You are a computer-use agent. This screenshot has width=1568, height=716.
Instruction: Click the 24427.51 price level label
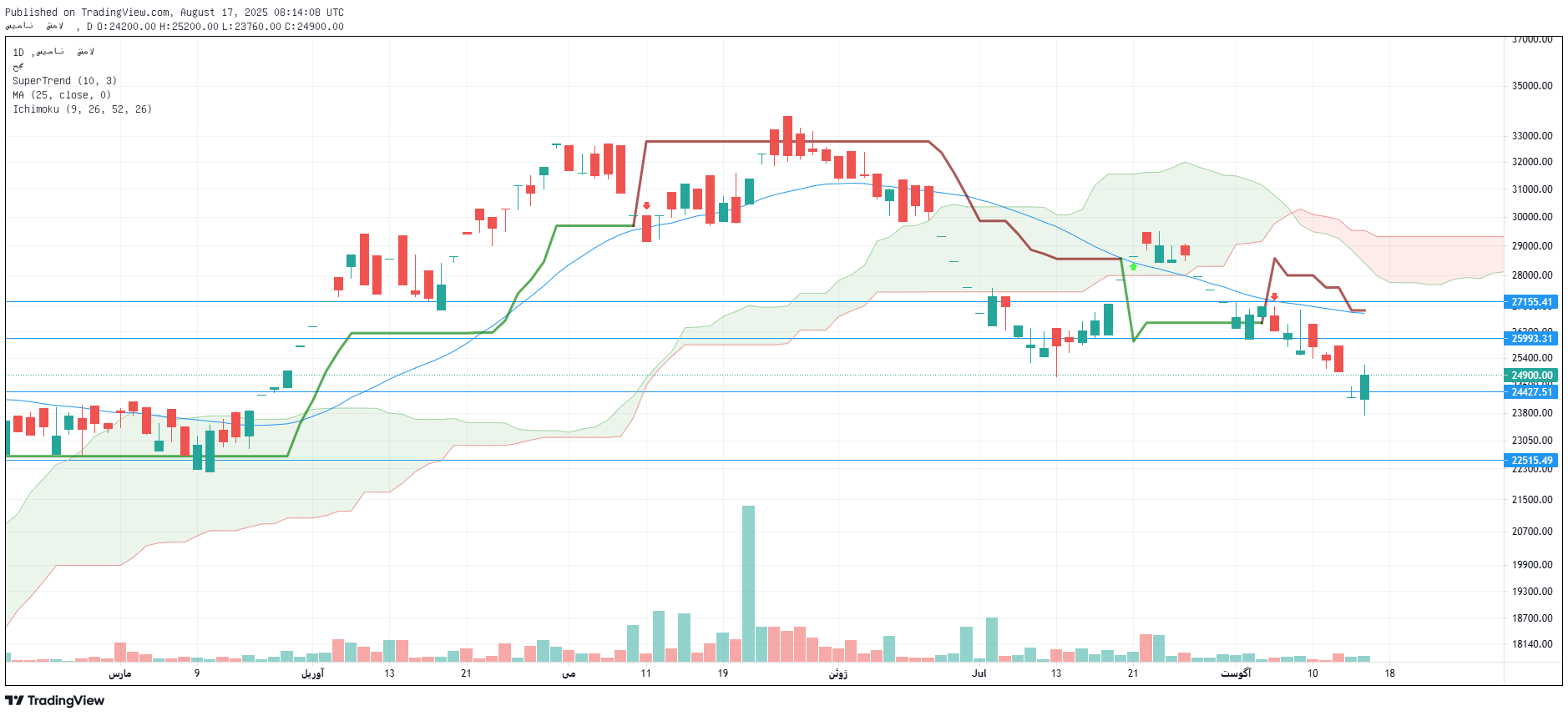tap(1531, 391)
